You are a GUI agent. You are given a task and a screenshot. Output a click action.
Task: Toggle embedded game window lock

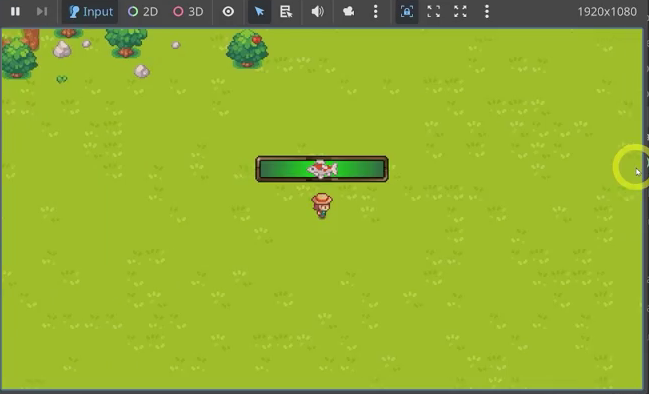click(407, 12)
